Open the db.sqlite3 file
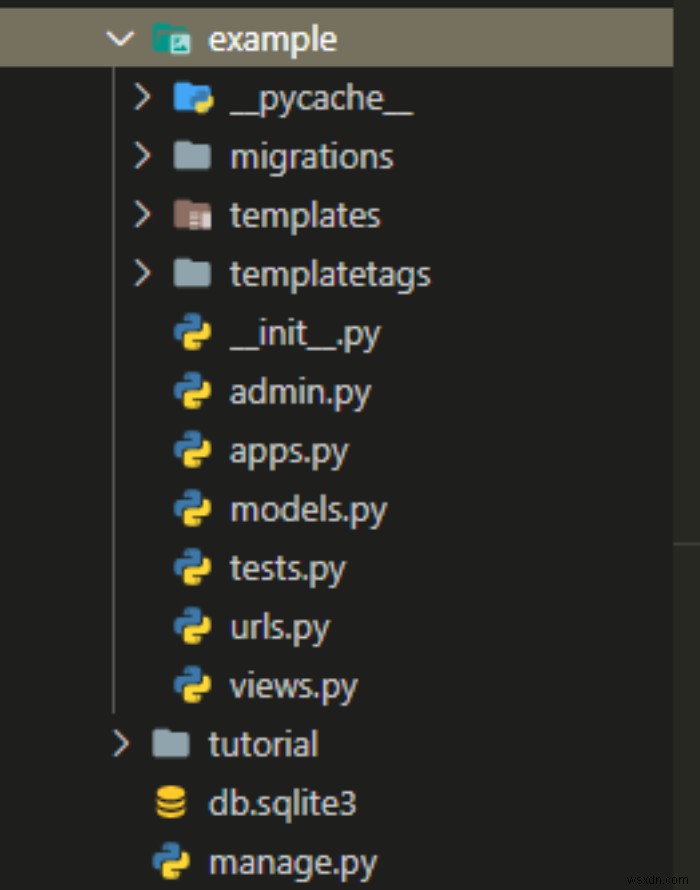 tap(282, 802)
